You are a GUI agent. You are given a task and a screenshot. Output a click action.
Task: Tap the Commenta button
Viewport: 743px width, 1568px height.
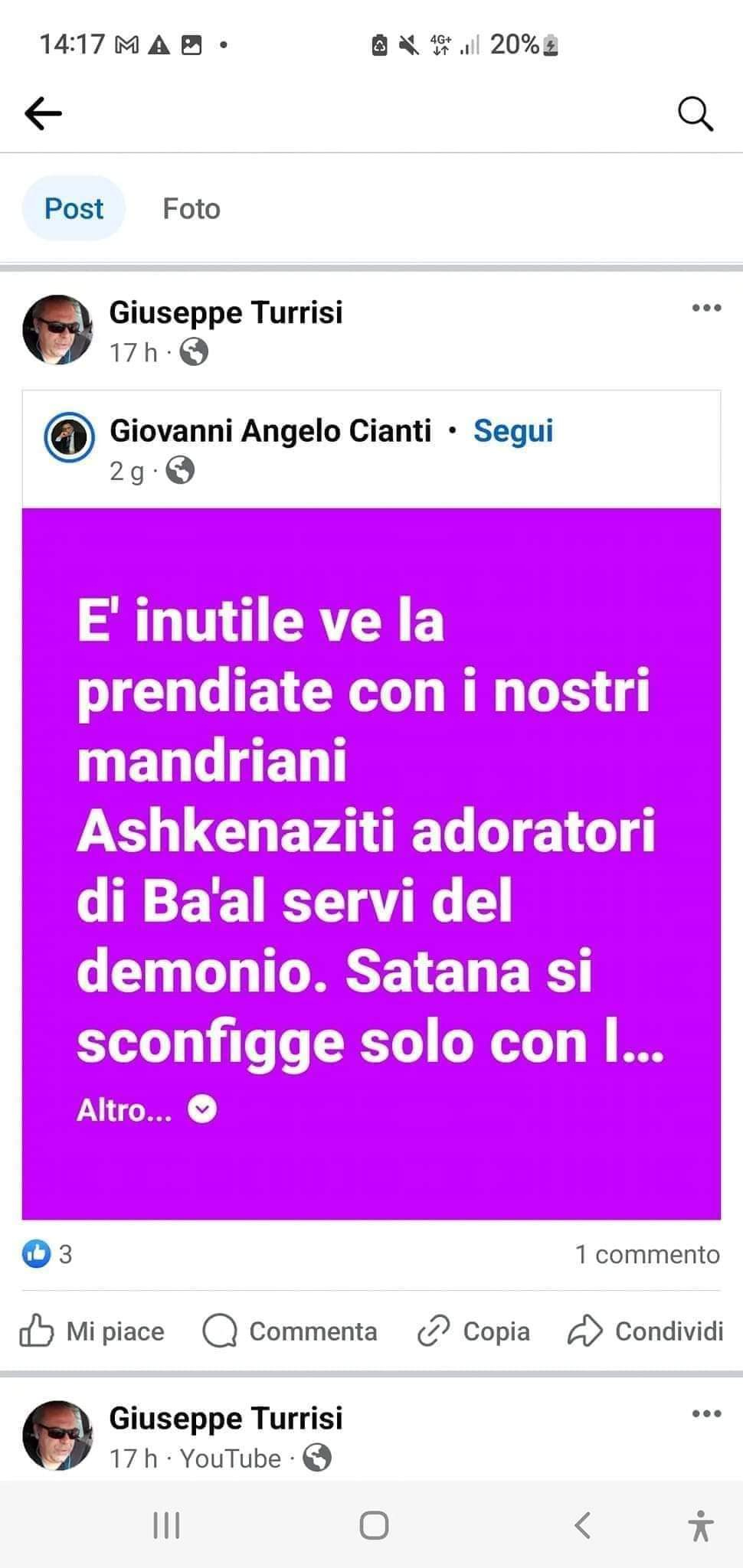290,1331
